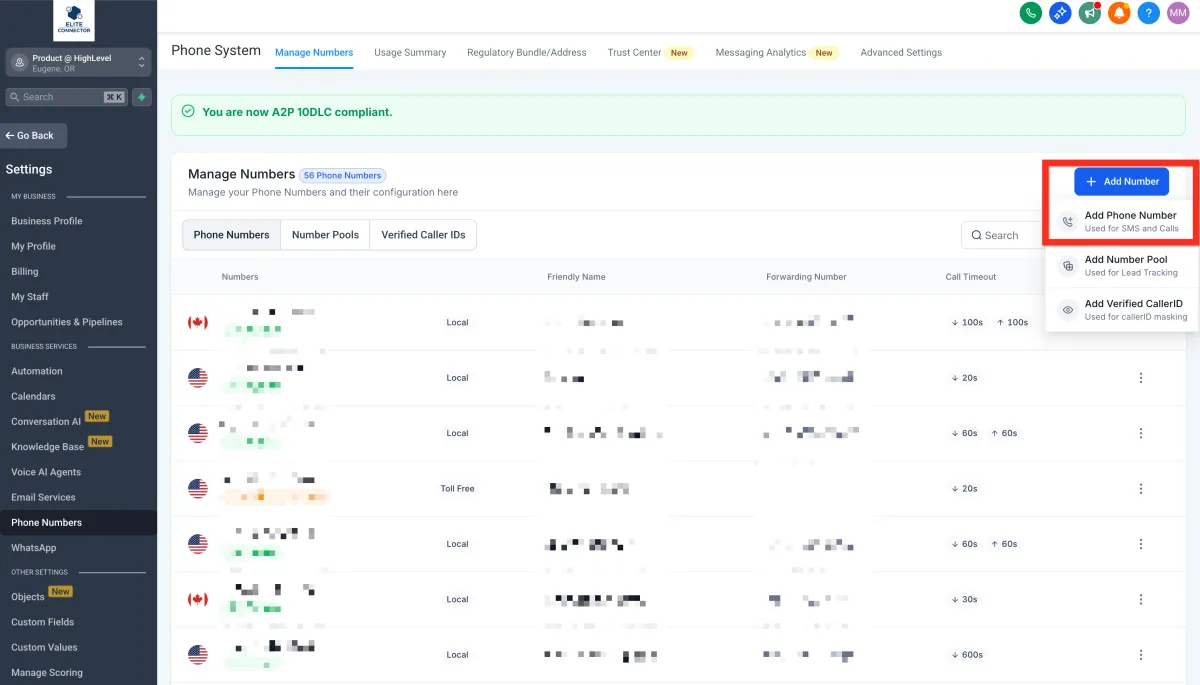Open row actions for Toll Free row
The height and width of the screenshot is (685, 1200).
(x=1141, y=488)
